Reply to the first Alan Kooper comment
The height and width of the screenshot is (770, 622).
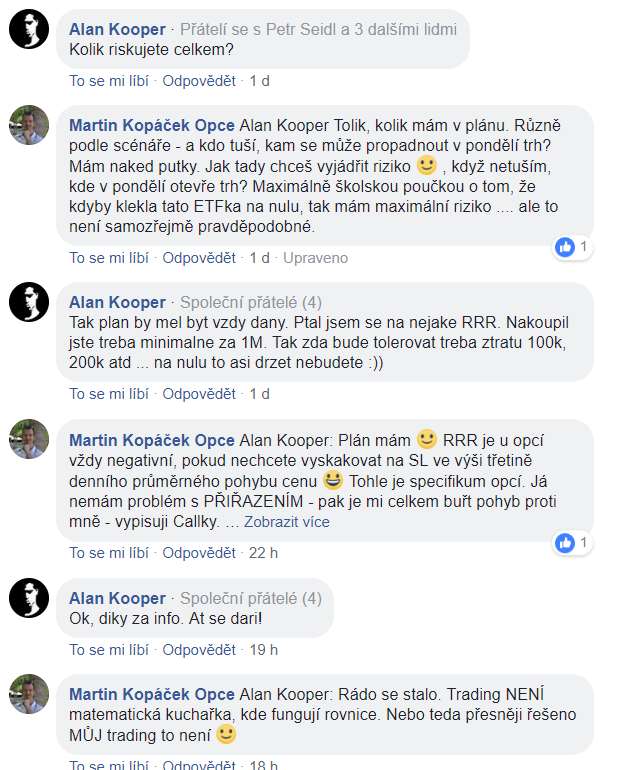[199, 81]
